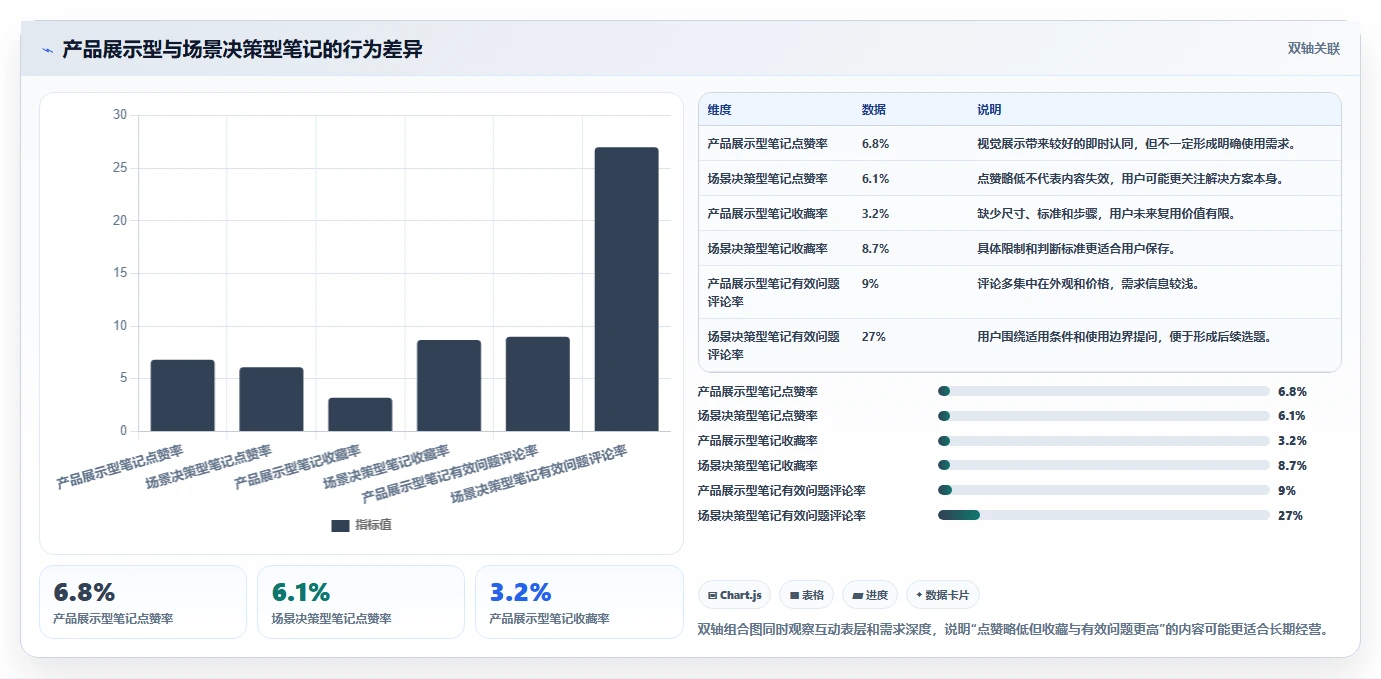This screenshot has width=1381, height=679.
Task: Click the bar for 产品展示型笔记点赞率
Action: (x=182, y=395)
